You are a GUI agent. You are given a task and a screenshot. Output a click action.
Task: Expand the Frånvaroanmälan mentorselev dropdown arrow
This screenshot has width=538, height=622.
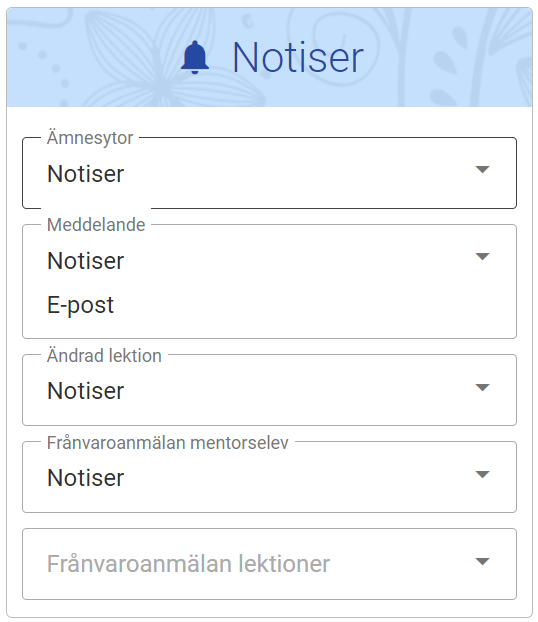(482, 474)
